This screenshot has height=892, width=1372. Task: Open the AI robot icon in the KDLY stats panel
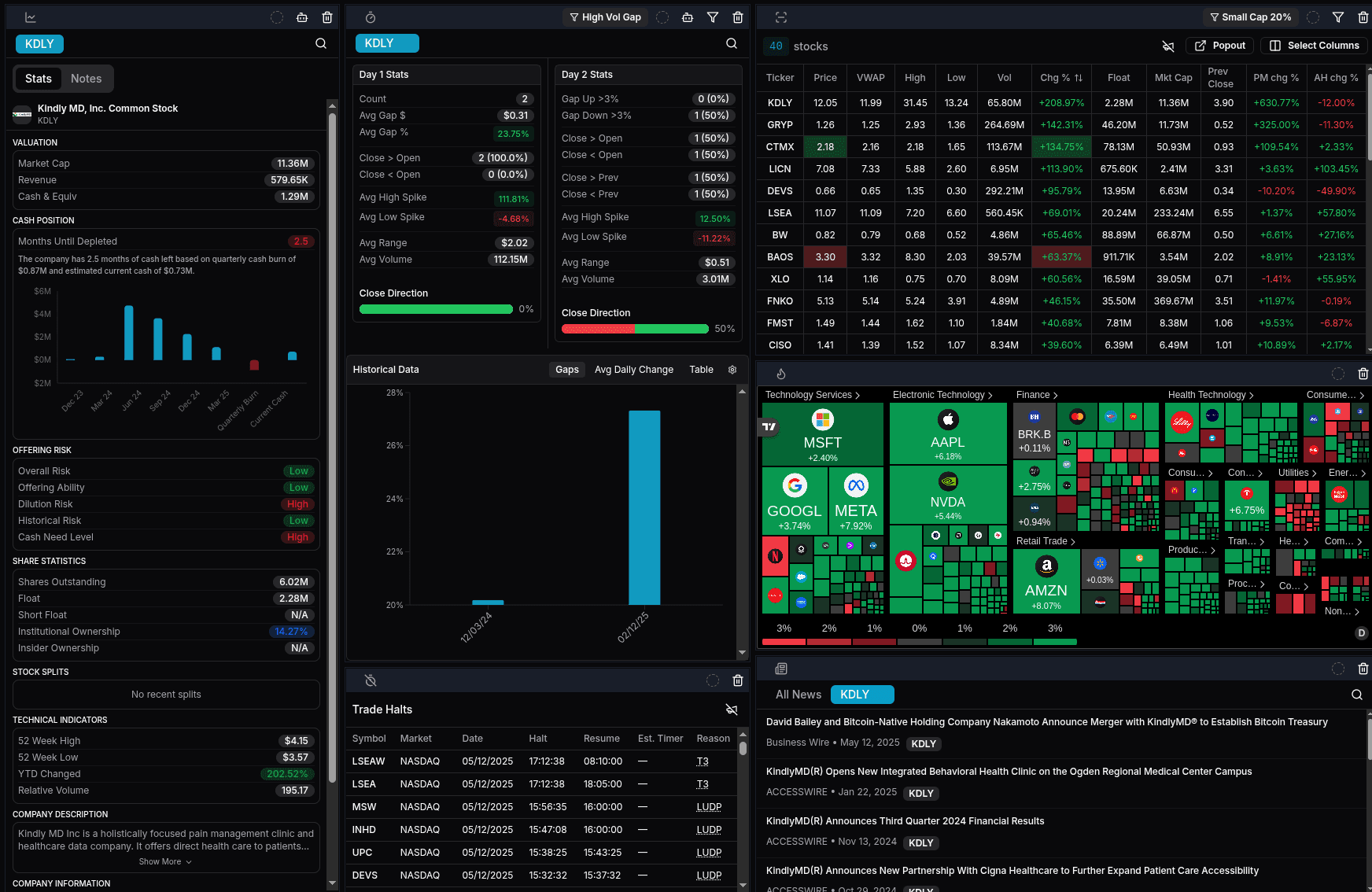302,17
